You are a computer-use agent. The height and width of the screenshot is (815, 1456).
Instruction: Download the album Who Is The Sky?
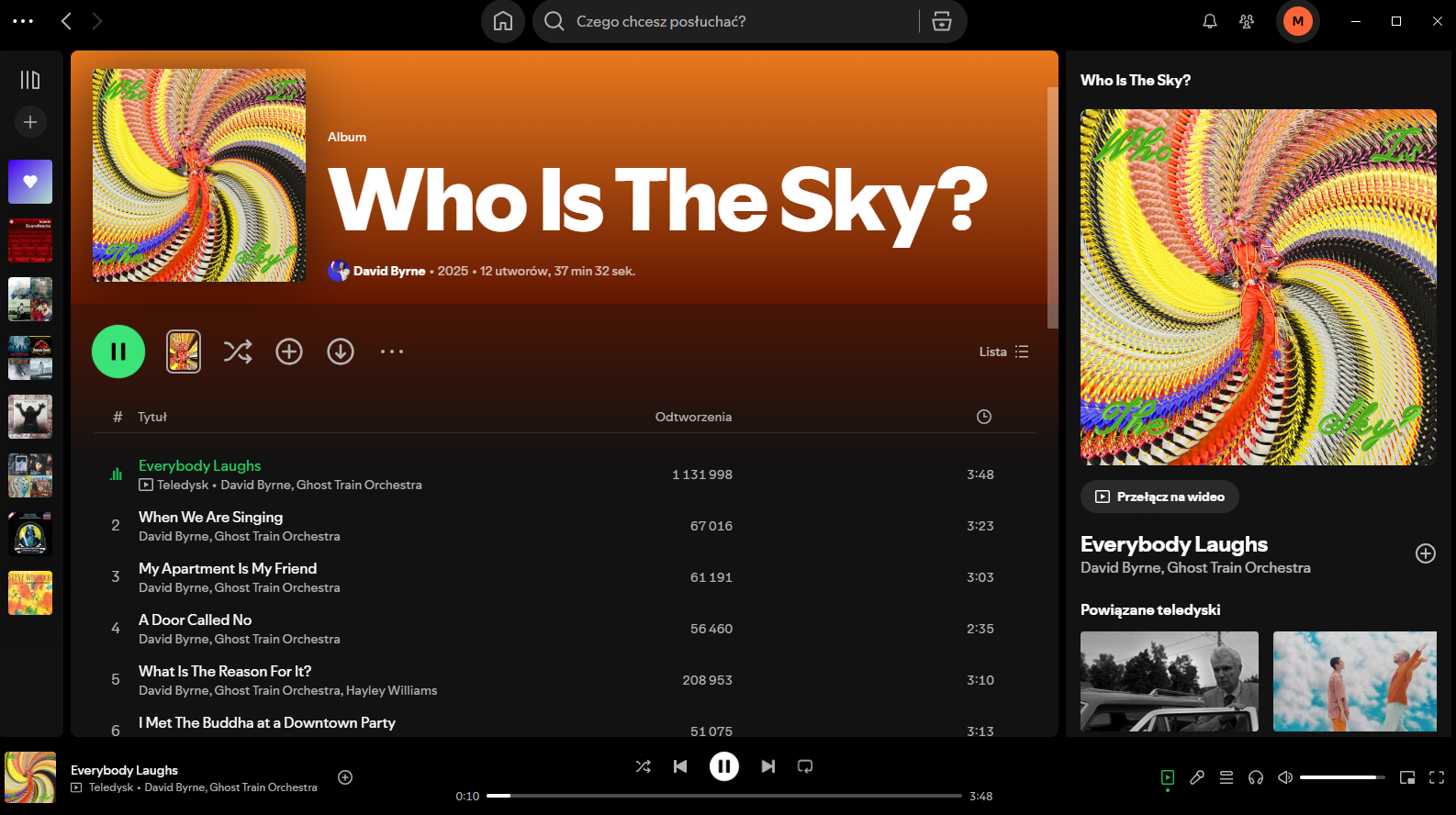341,352
